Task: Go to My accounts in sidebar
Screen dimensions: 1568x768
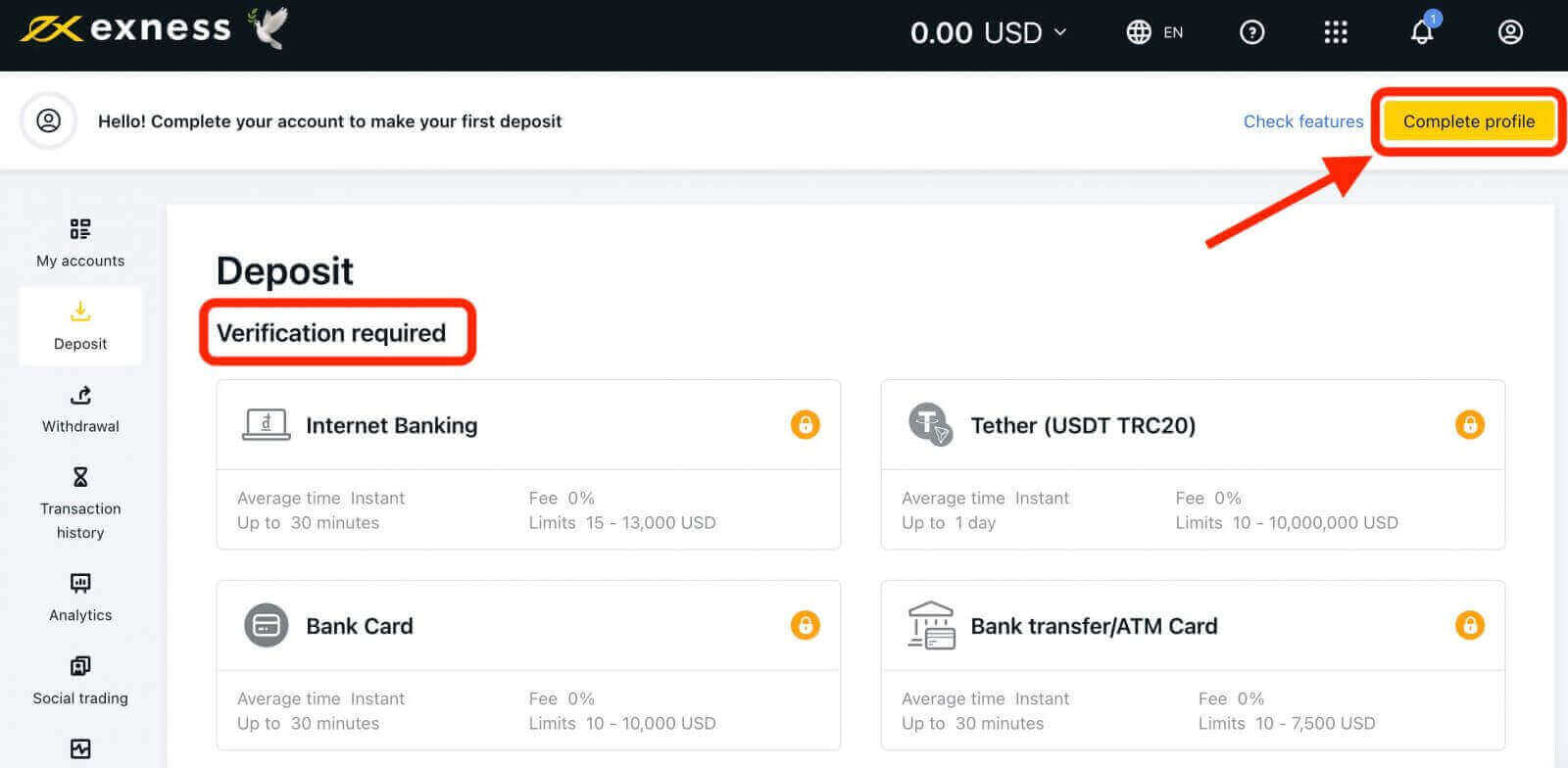Action: (x=80, y=243)
